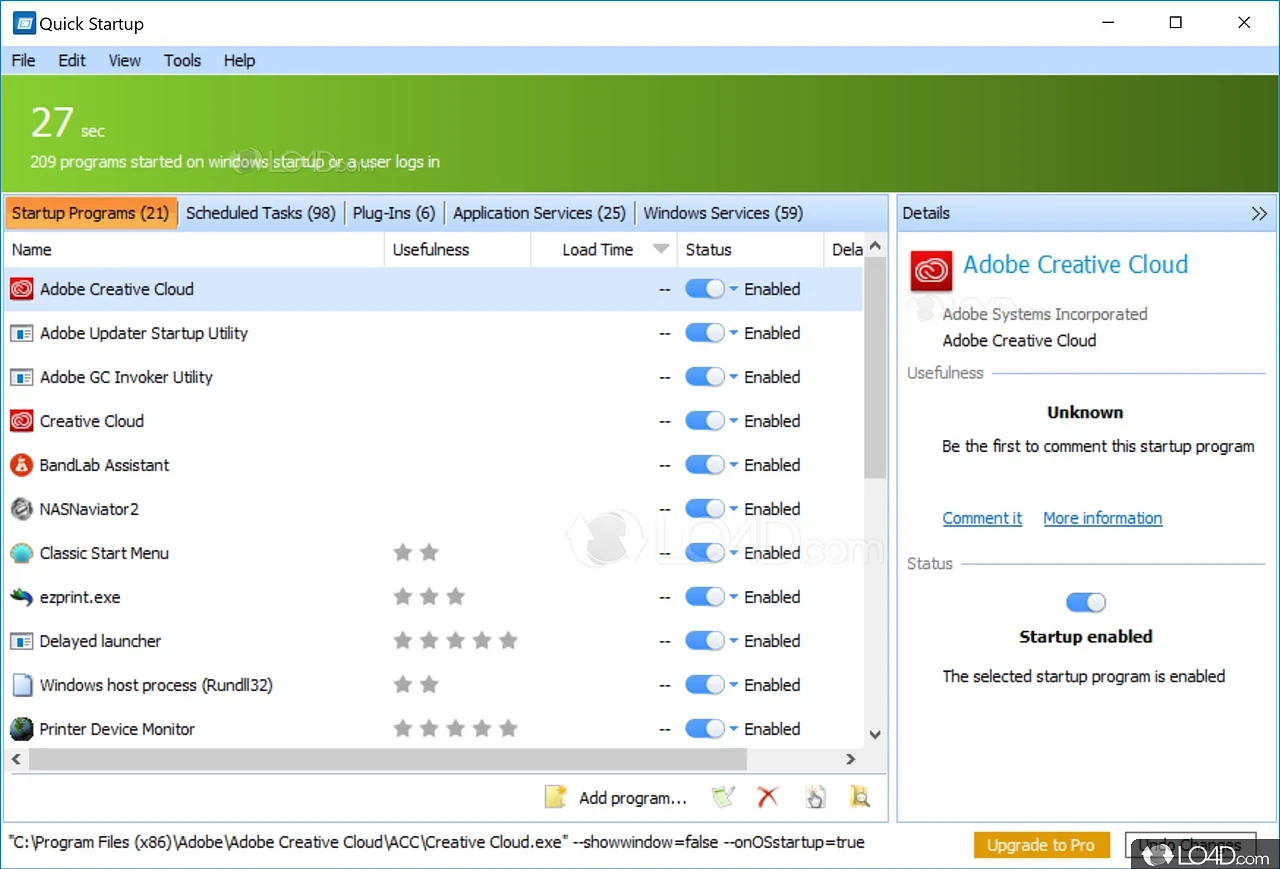This screenshot has width=1280, height=869.
Task: Open the Tools menu
Action: [182, 61]
